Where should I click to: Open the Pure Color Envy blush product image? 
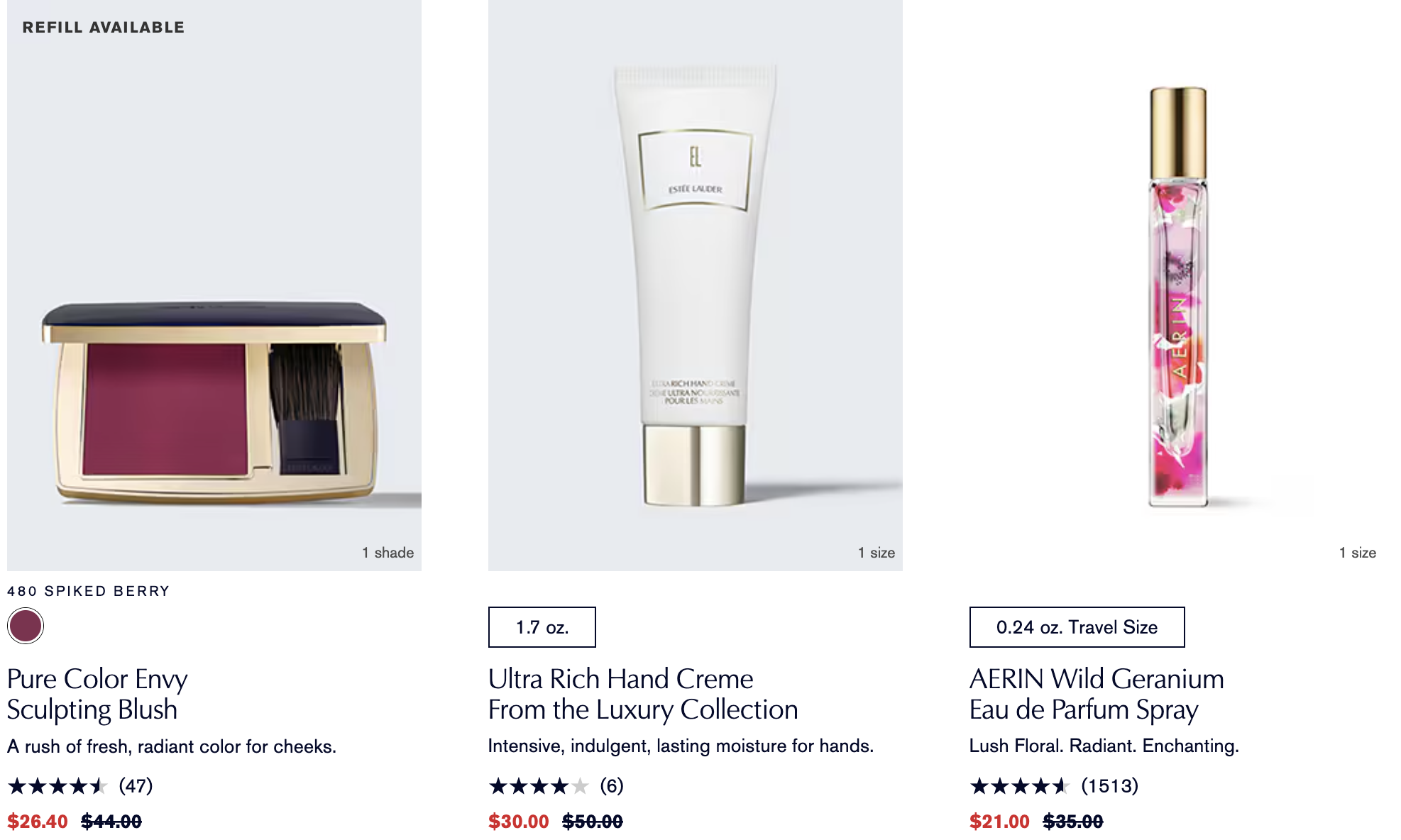pyautogui.click(x=214, y=285)
